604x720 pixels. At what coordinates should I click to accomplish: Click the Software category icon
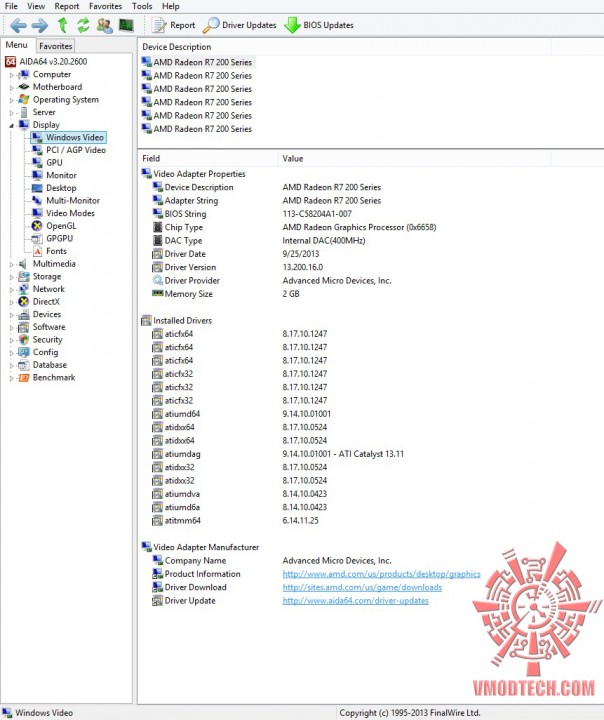pos(23,327)
